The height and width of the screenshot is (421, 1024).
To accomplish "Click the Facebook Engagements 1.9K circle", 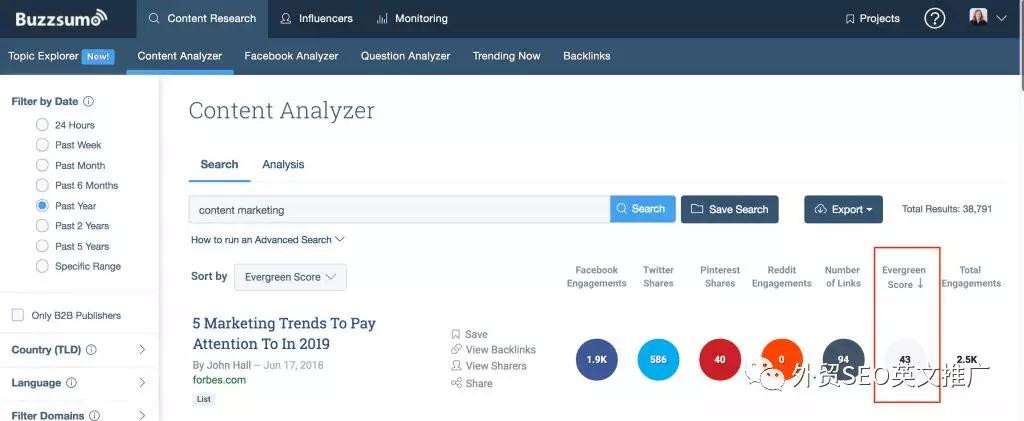I will click(596, 360).
